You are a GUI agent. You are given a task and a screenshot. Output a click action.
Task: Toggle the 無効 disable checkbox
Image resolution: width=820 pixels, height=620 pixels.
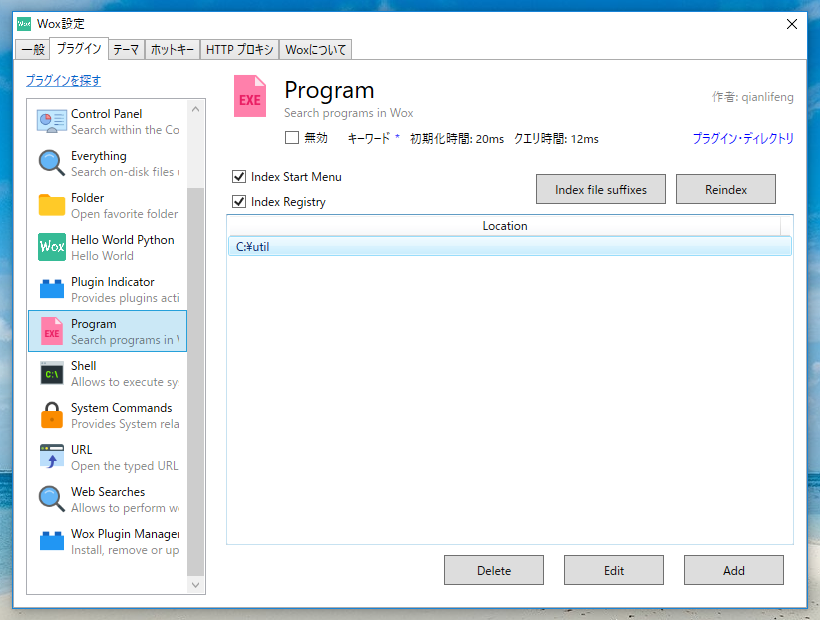tap(292, 137)
